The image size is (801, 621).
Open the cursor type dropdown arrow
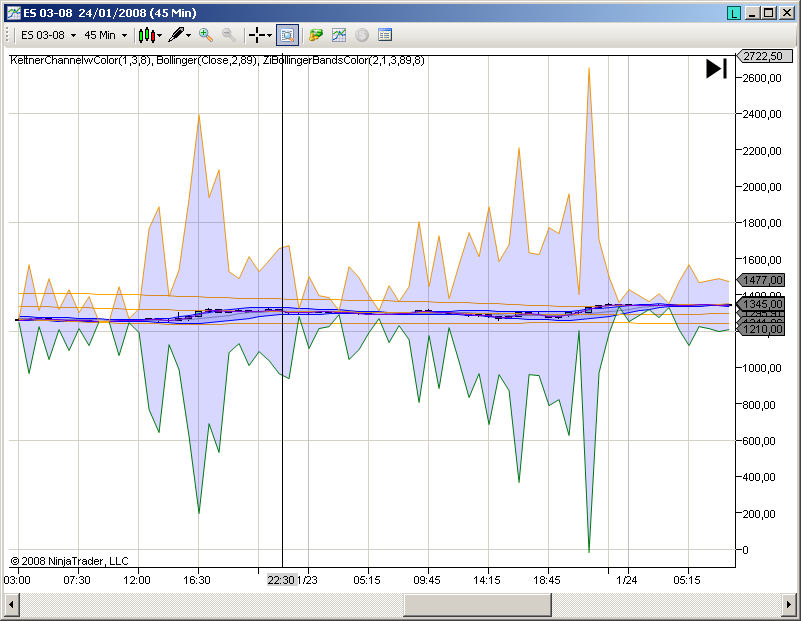point(270,35)
